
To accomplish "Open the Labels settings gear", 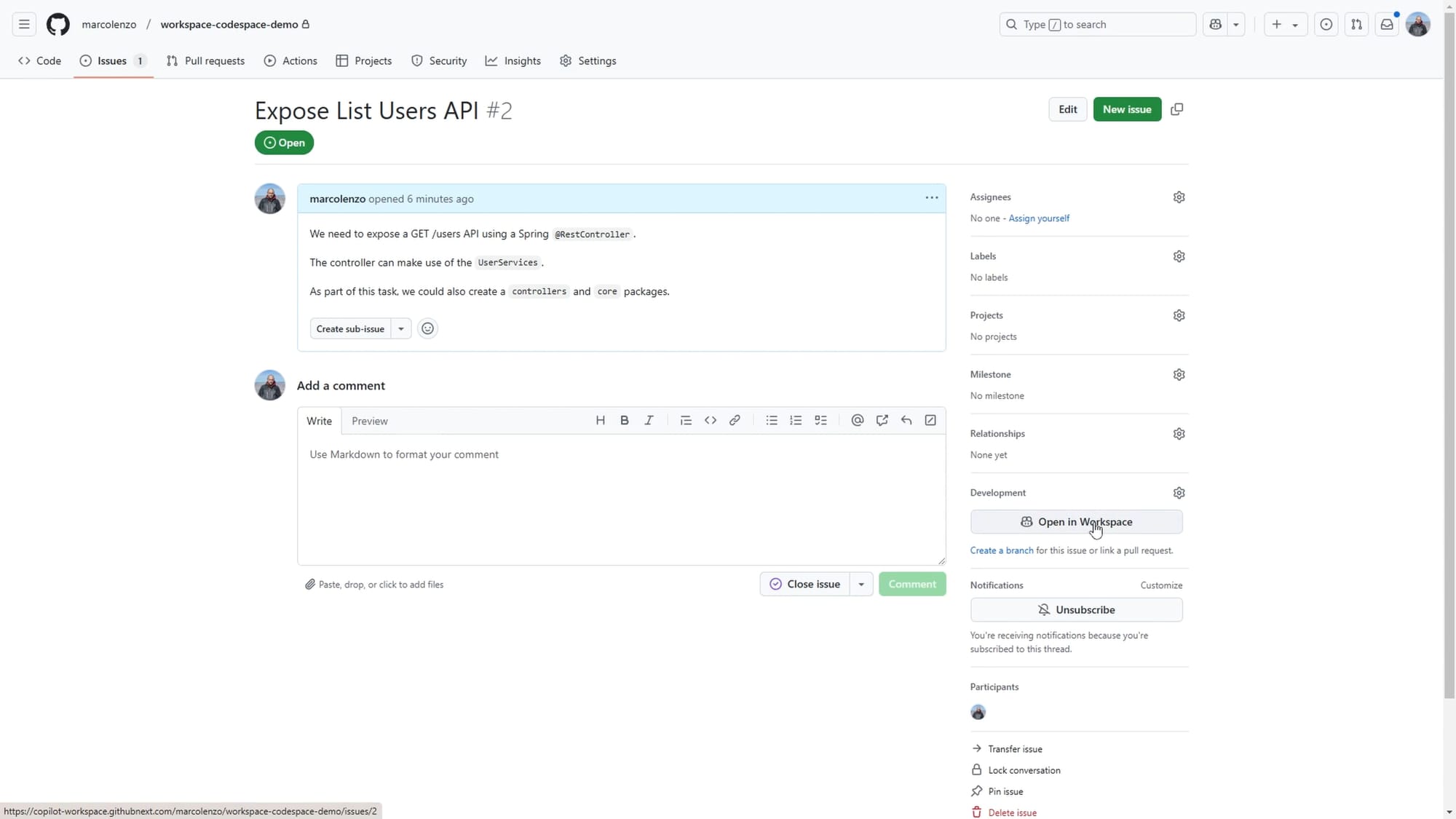I will tap(1179, 256).
